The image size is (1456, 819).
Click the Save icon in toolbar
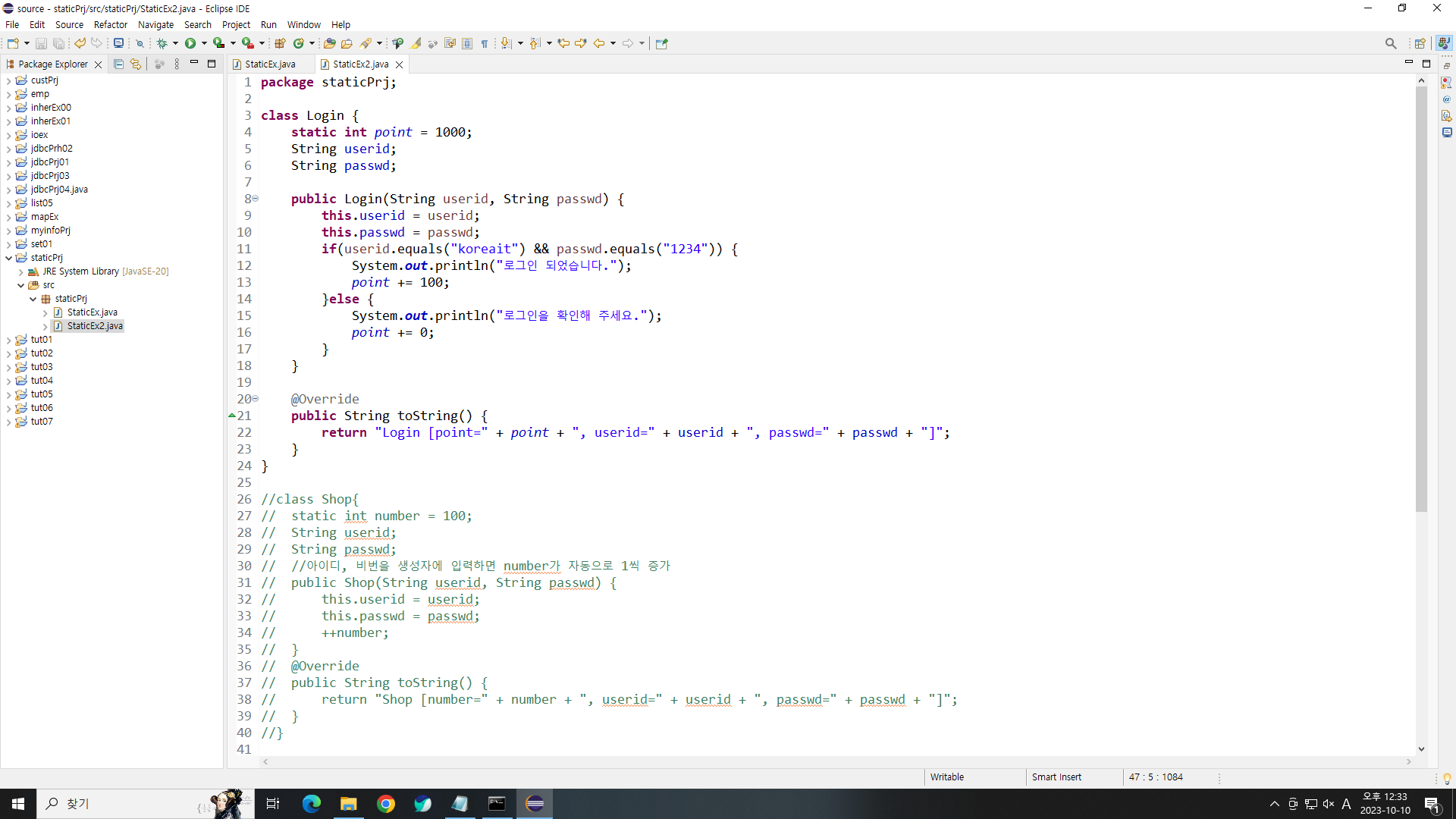click(x=41, y=43)
